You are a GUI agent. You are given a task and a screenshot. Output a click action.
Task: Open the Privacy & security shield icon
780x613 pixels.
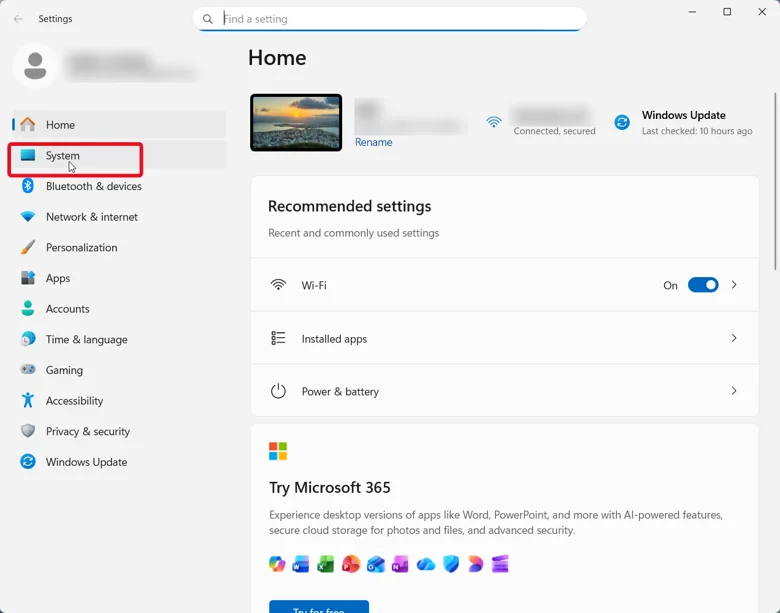[28, 431]
